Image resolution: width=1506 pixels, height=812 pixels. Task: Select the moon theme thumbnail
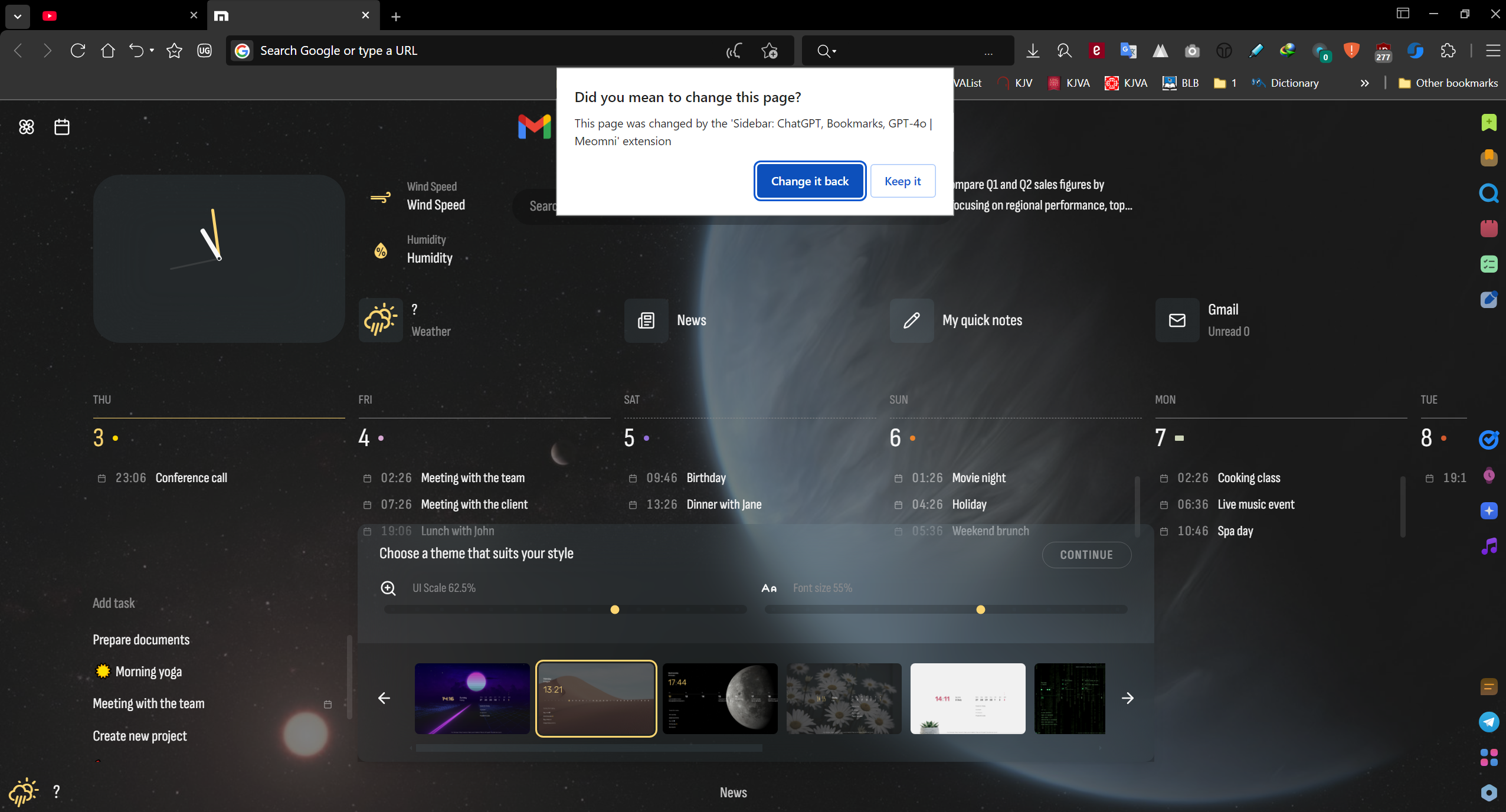pyautogui.click(x=720, y=699)
